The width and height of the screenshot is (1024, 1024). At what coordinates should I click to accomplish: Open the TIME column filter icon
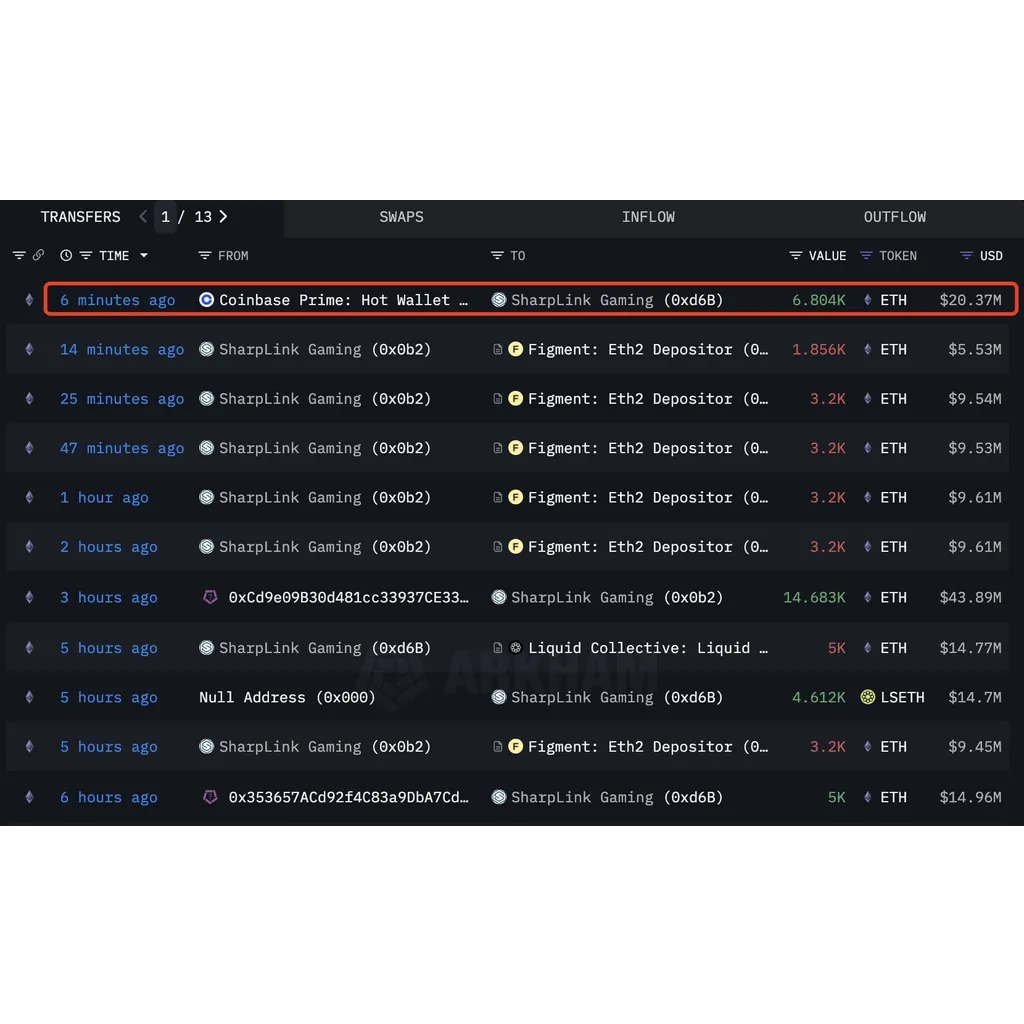pos(86,255)
